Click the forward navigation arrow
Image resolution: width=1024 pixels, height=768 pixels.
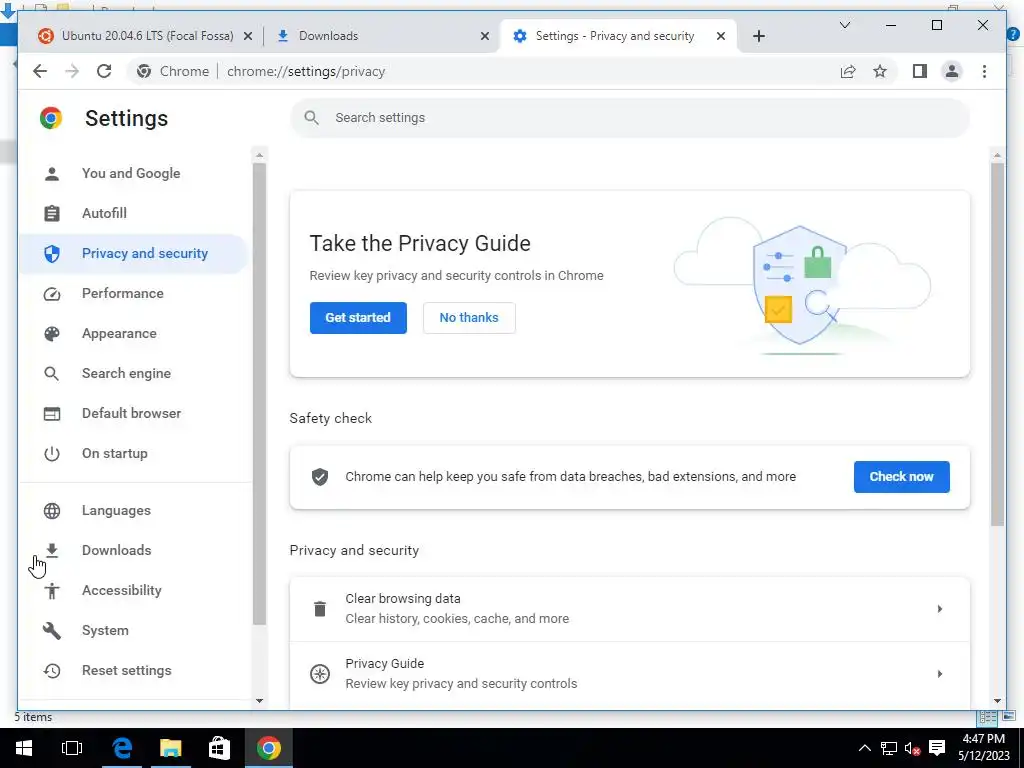[72, 71]
